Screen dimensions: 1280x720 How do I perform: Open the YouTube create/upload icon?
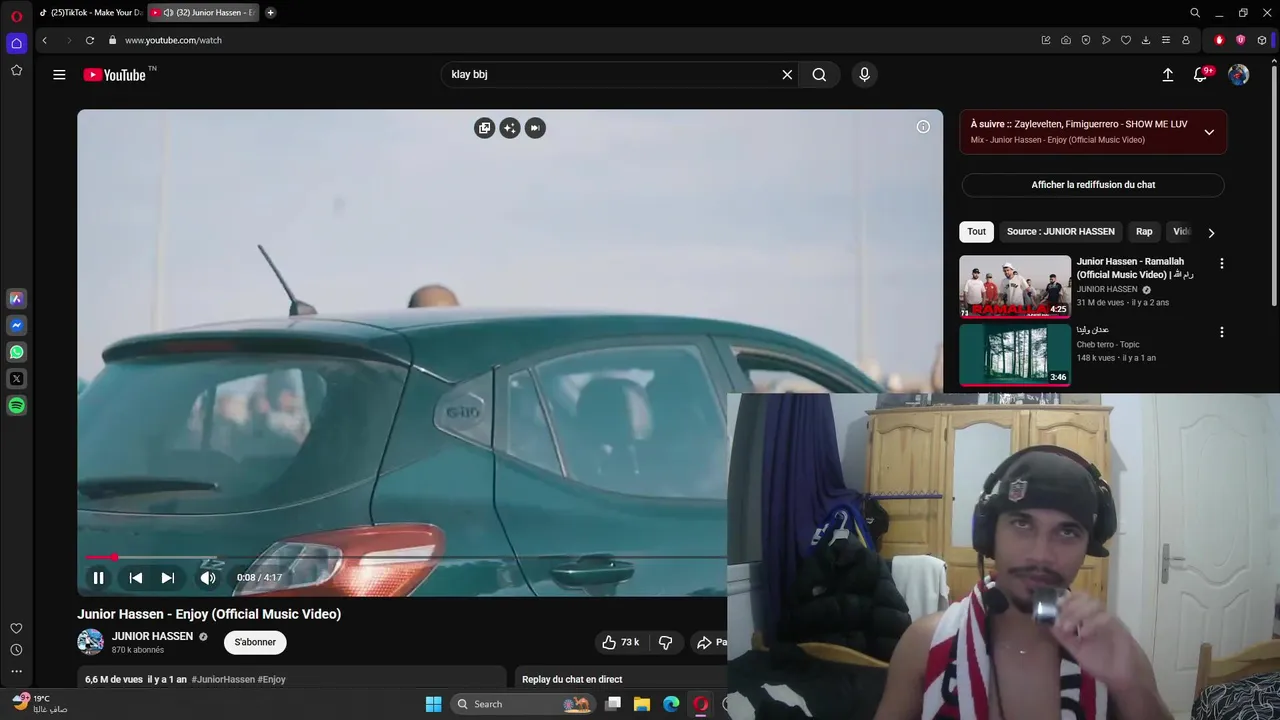pyautogui.click(x=1167, y=75)
